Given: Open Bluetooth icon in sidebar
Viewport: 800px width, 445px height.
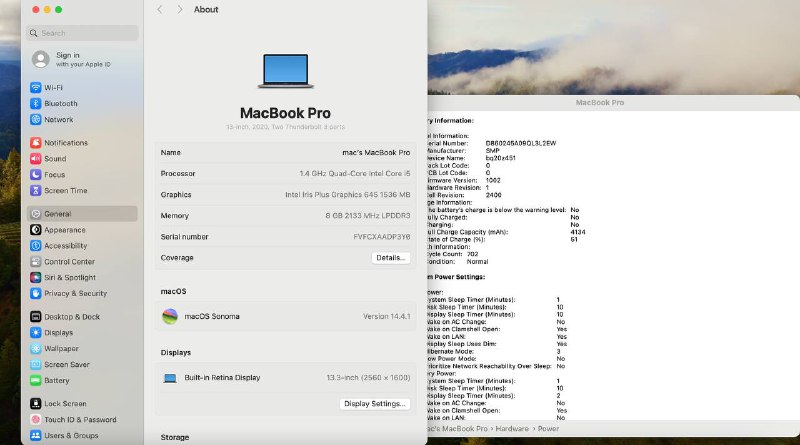Looking at the screenshot, I should pyautogui.click(x=36, y=104).
